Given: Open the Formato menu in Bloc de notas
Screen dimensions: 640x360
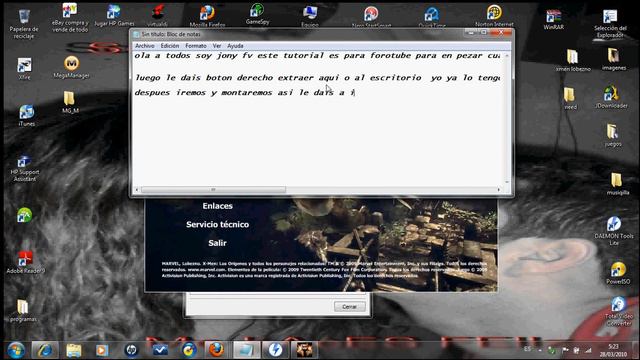Looking at the screenshot, I should 196,46.
